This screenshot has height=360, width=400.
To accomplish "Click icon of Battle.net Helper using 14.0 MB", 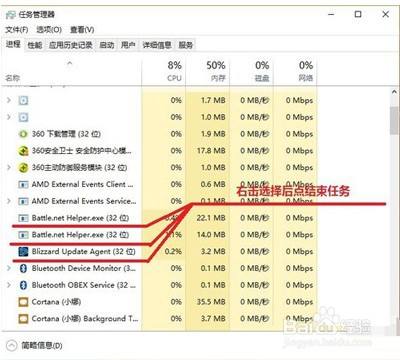I will (23, 235).
